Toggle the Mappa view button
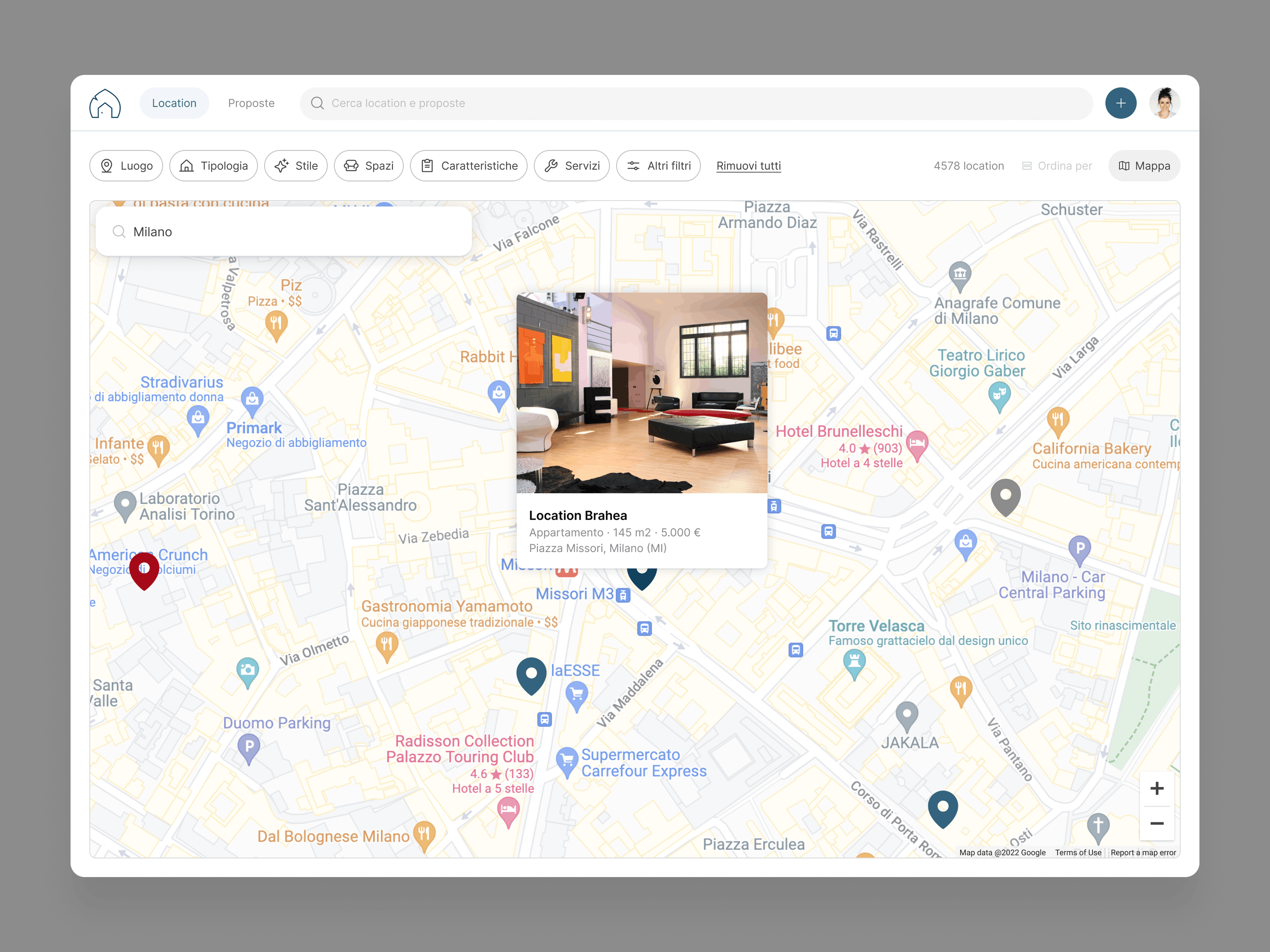The width and height of the screenshot is (1270, 952). click(1144, 165)
